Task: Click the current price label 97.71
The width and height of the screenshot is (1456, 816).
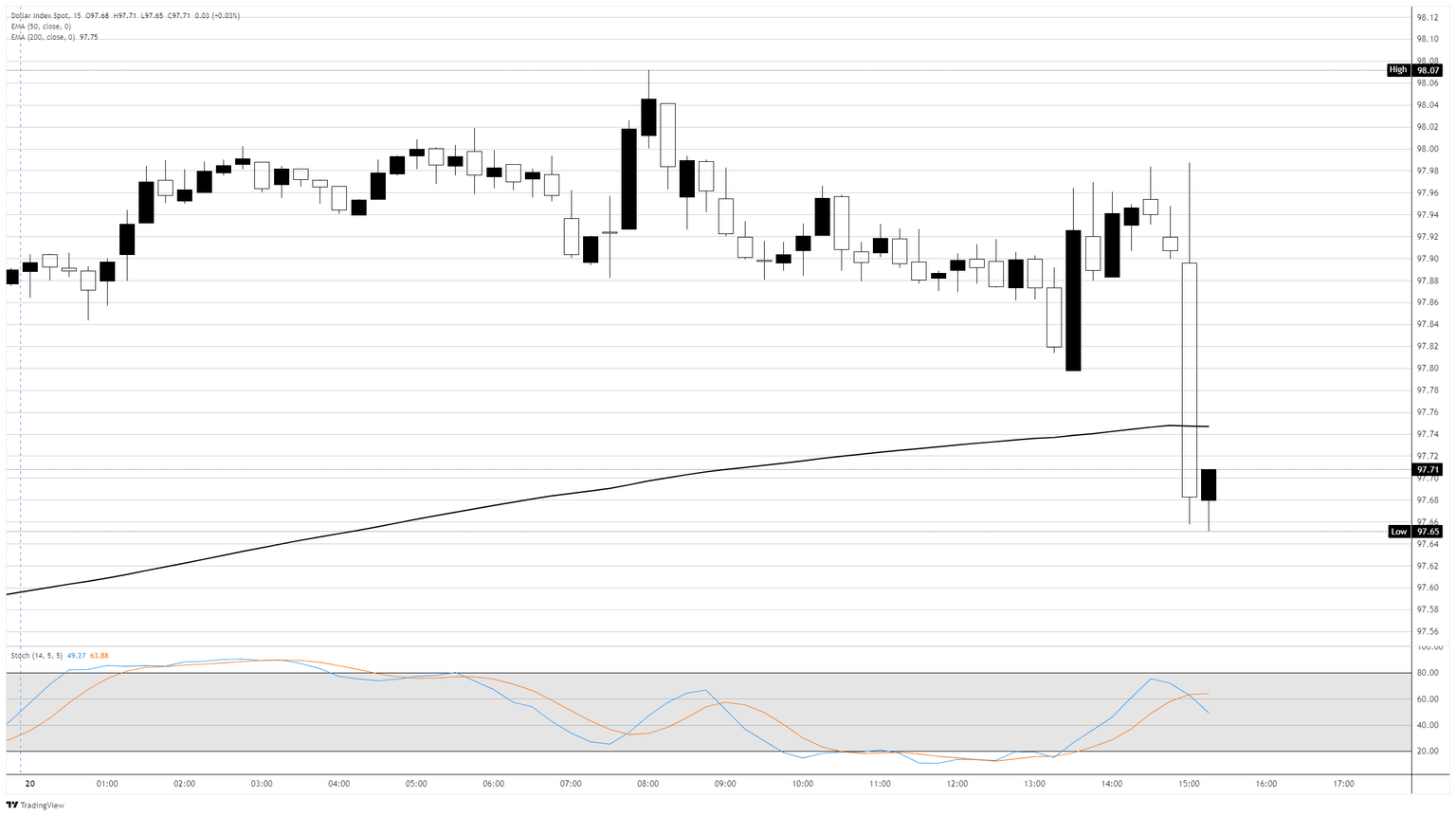Action: pos(1428,470)
